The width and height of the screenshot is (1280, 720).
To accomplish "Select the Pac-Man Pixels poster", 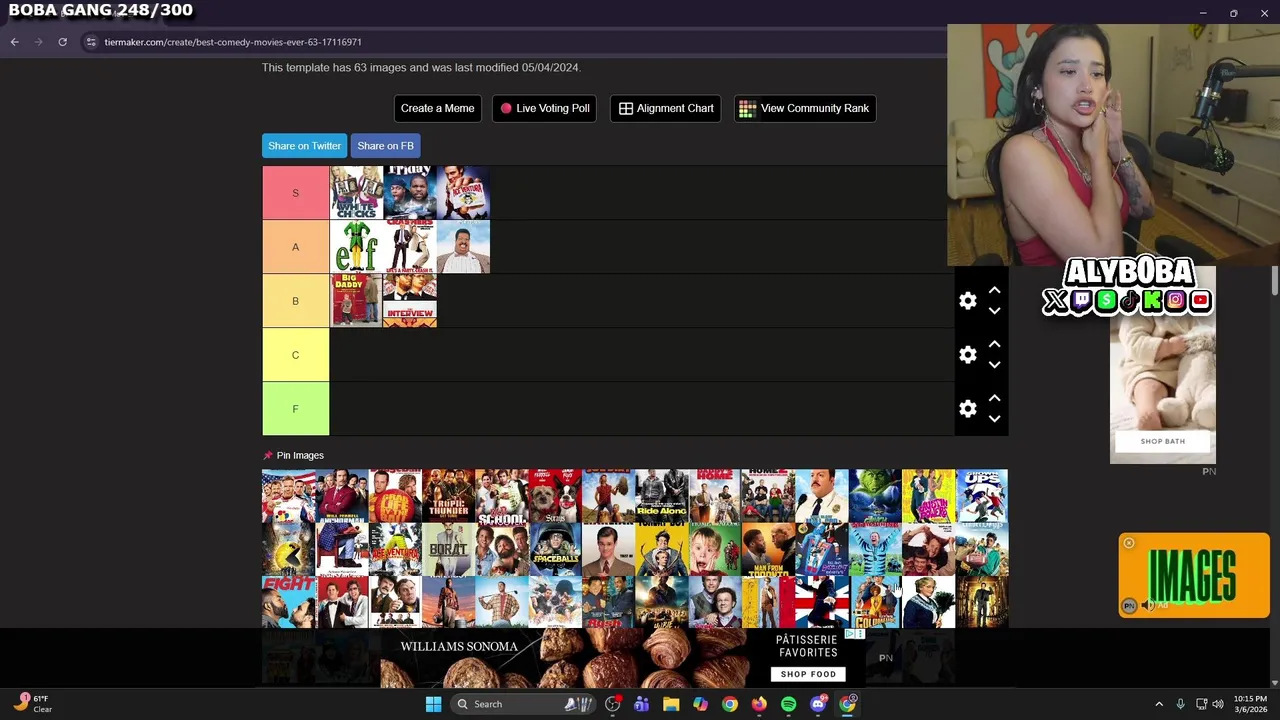I will (288, 550).
